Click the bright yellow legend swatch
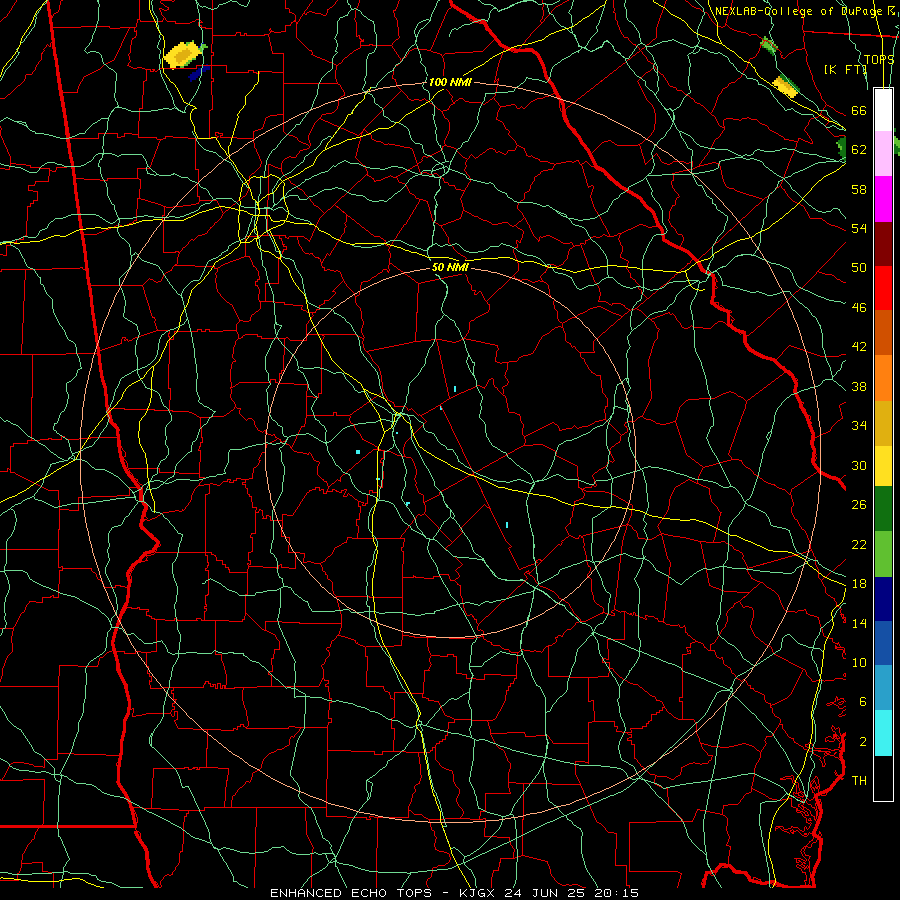 click(x=883, y=465)
